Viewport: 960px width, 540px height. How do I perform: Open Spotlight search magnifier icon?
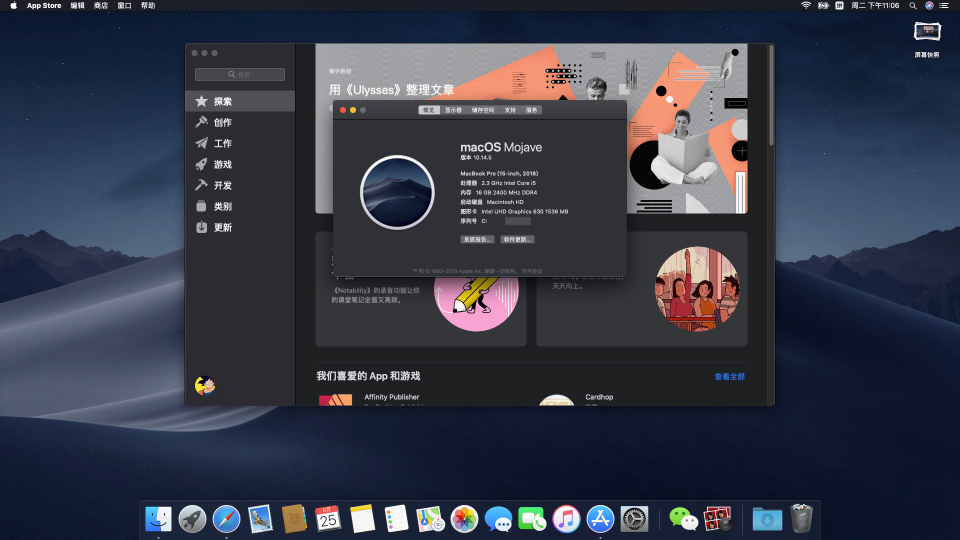(913, 6)
